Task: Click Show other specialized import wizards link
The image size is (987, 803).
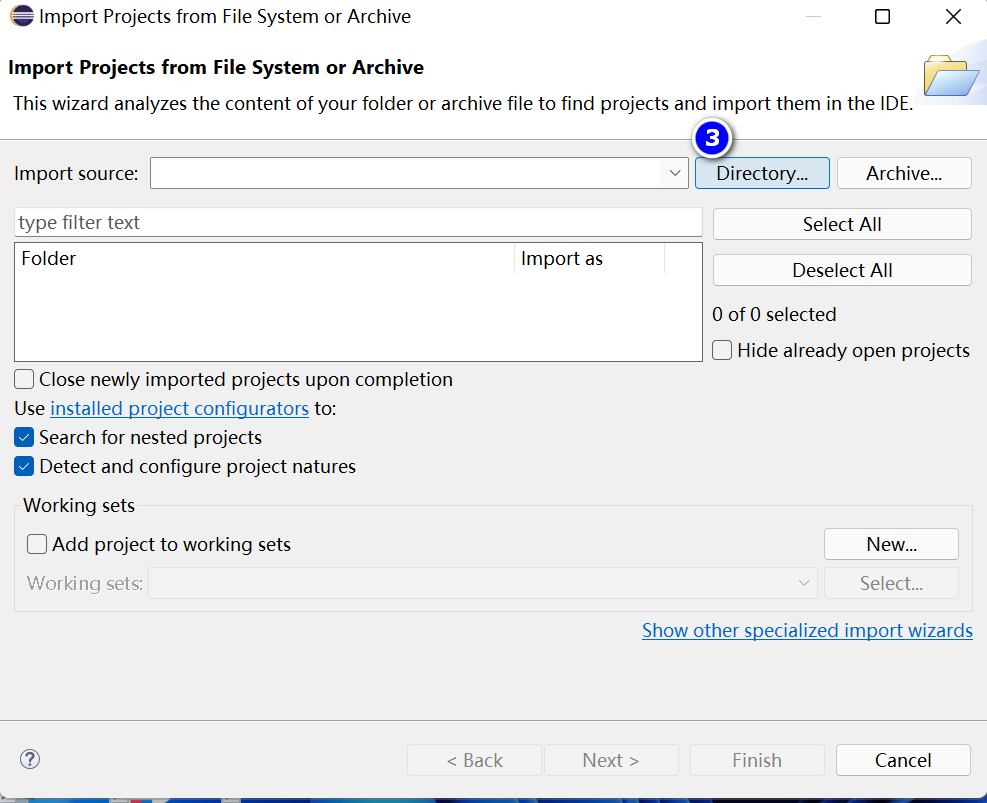Action: (807, 631)
